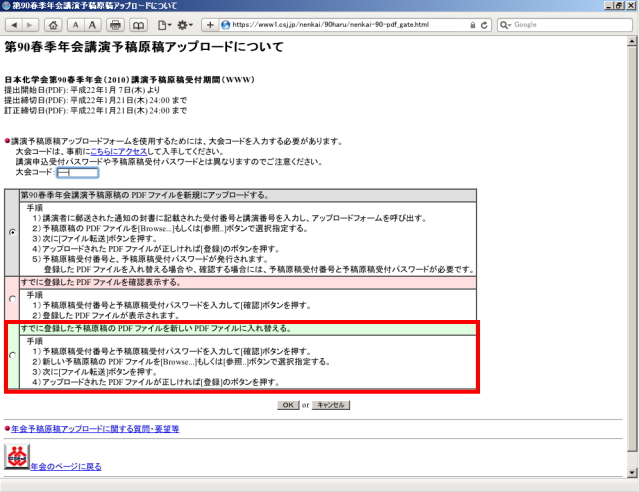The image size is (640, 492).
Task: Click the step 3) 次に[ファイル転送]ボタンを押す in upload section
Action: [95, 238]
